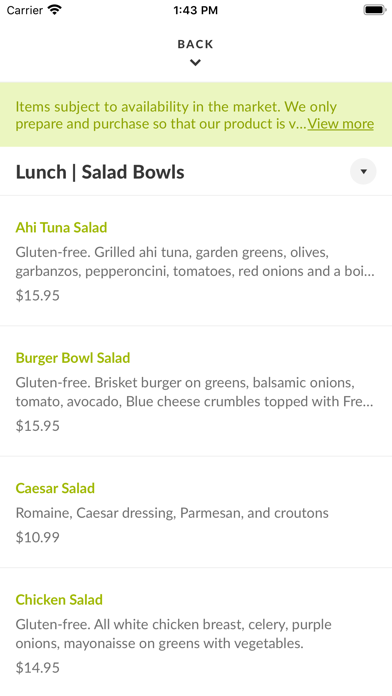Viewport: 392px width, 696px height.
Task: Click the Wi-Fi icon in status bar
Action: pos(55,10)
